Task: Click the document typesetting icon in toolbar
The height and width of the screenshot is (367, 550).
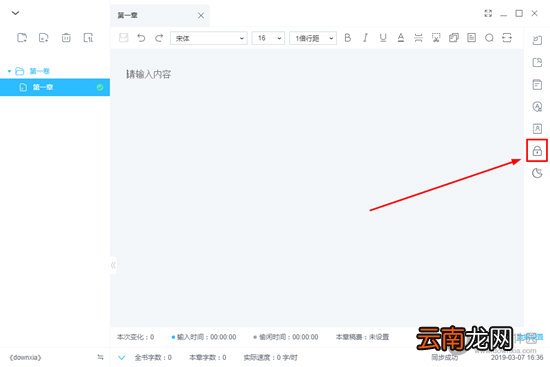Action: pos(471,38)
